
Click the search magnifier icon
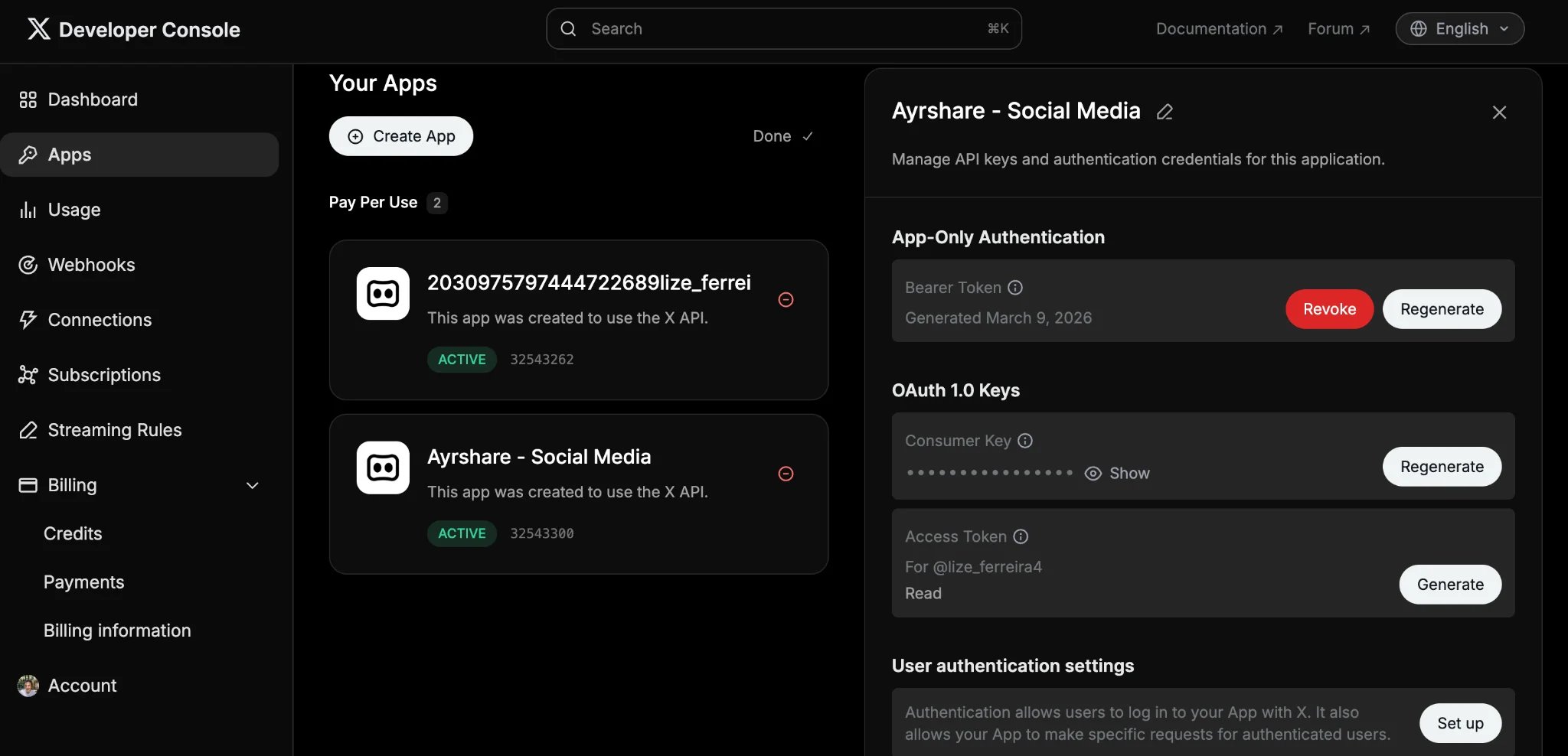(x=568, y=28)
